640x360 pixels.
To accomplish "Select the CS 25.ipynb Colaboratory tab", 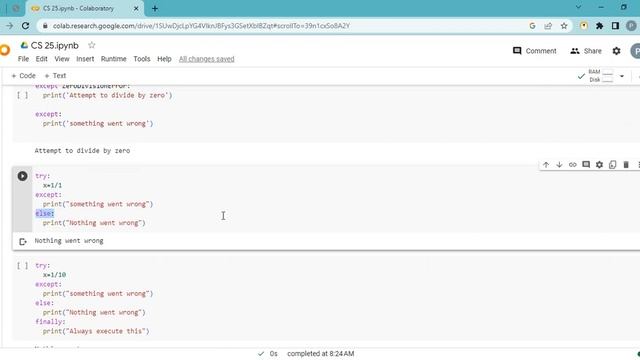I will click(x=84, y=8).
